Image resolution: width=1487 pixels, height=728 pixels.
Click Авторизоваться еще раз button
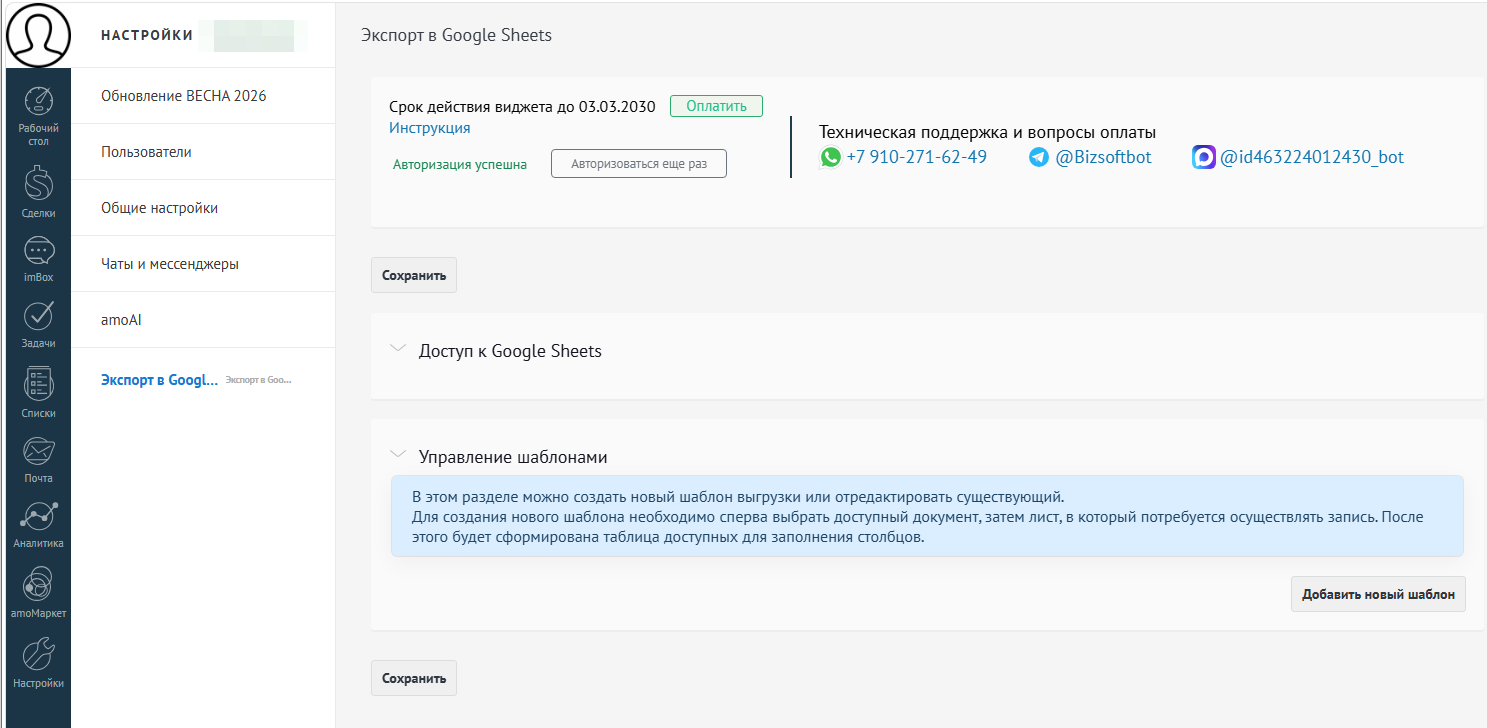639,164
